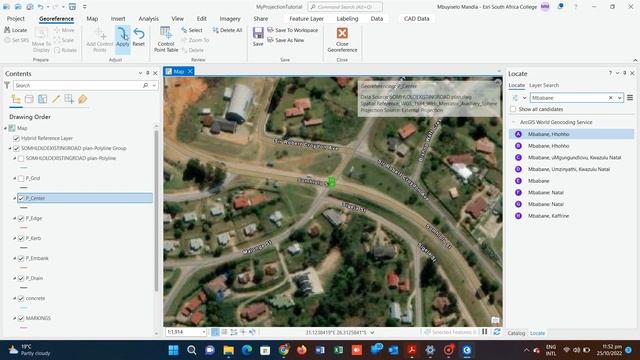Viewport: 640px width, 360px height.
Task: Pause map drawing button
Action: pyautogui.click(x=484, y=332)
